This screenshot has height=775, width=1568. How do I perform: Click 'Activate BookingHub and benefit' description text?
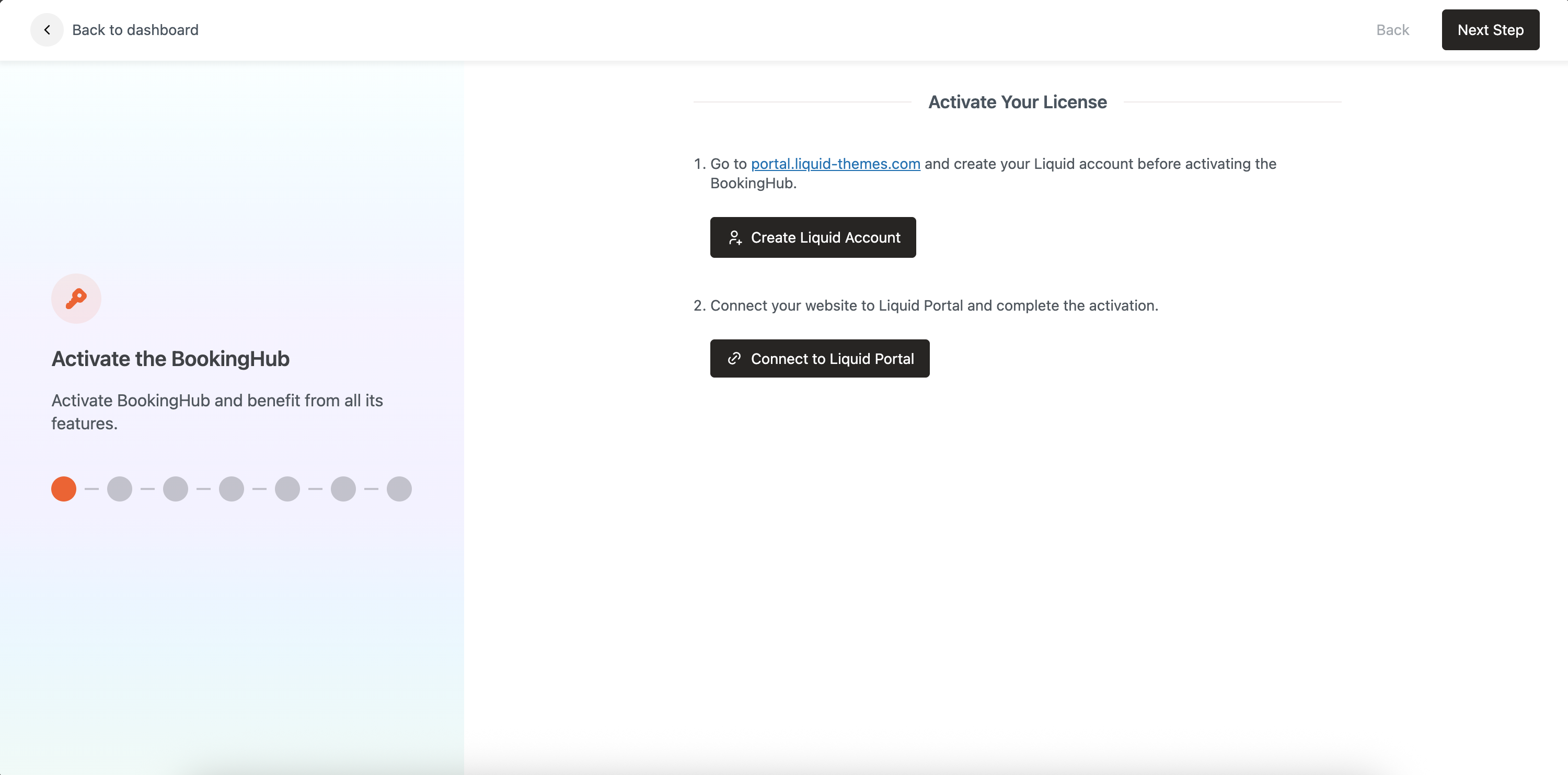click(217, 412)
